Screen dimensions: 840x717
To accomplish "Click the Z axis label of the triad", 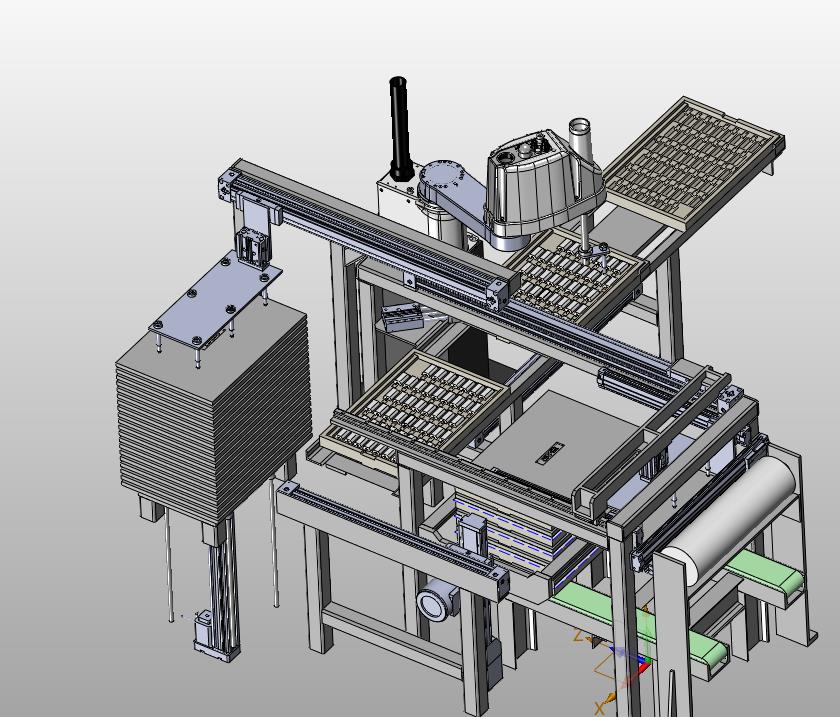I will 578,636.
